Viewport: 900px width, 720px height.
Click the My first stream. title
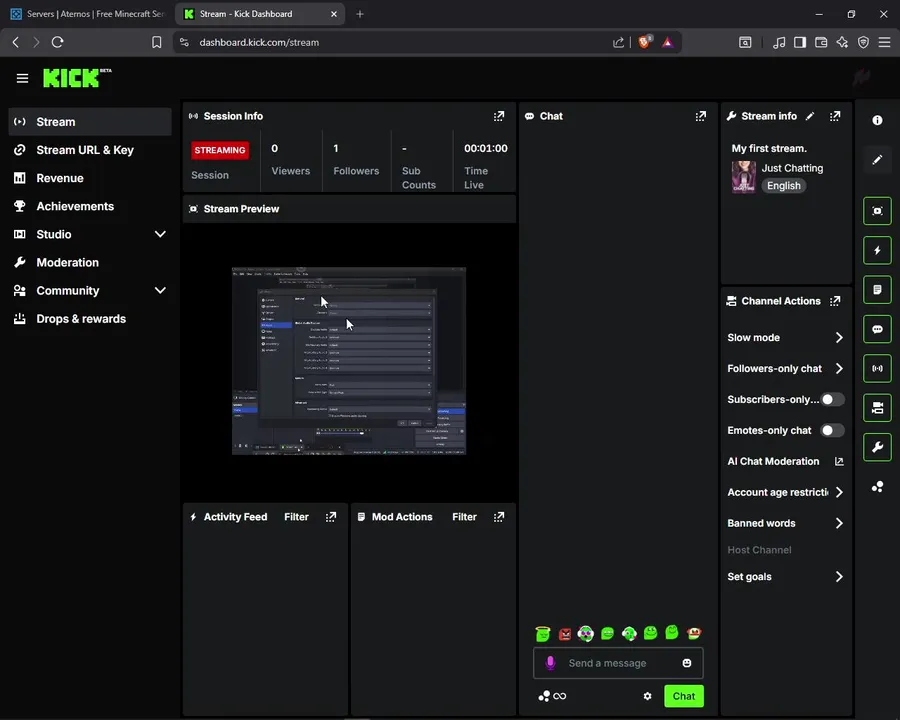point(769,148)
